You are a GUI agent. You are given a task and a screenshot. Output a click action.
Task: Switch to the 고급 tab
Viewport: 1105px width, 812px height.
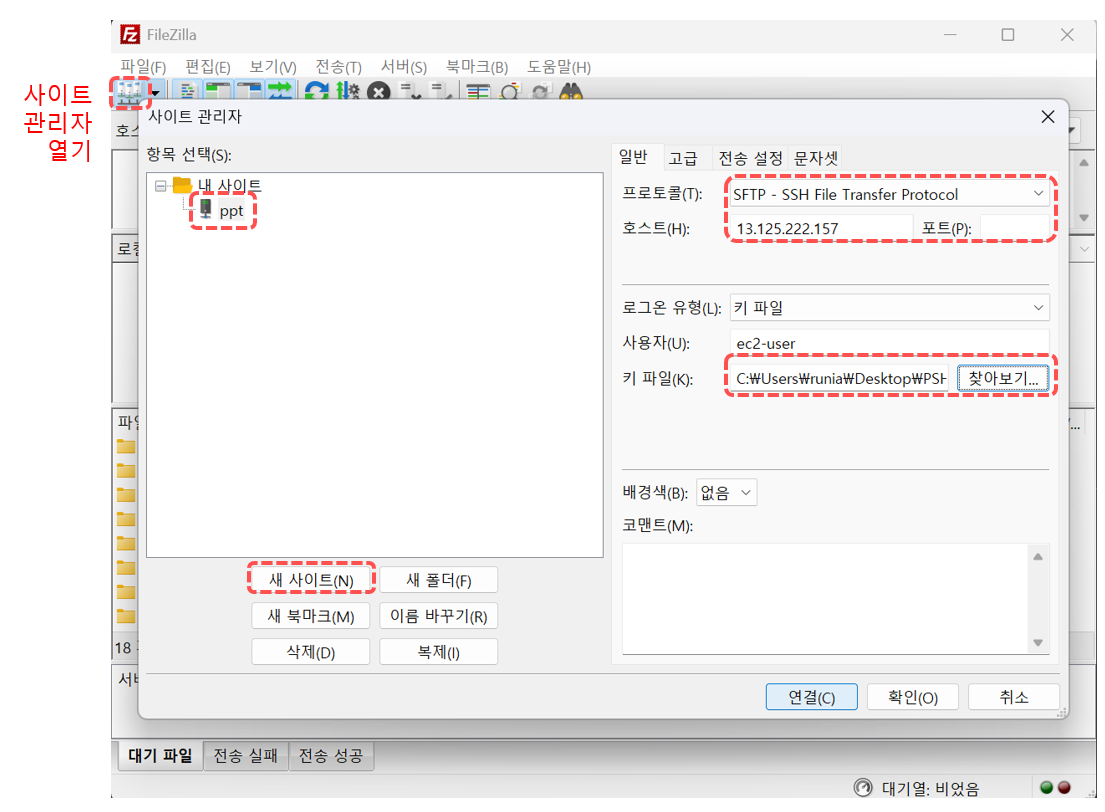pos(683,158)
